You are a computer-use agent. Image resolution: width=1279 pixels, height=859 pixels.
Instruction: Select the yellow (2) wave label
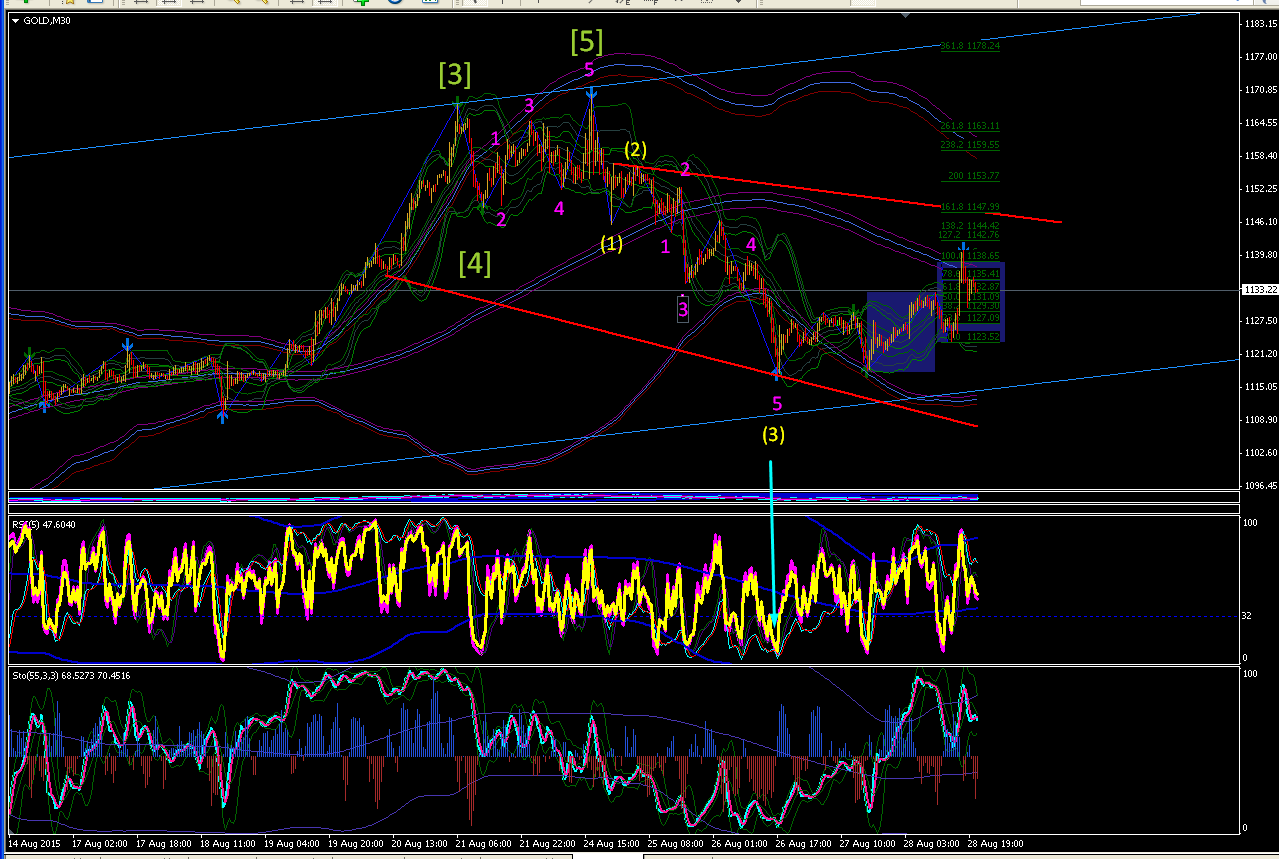tap(636, 150)
